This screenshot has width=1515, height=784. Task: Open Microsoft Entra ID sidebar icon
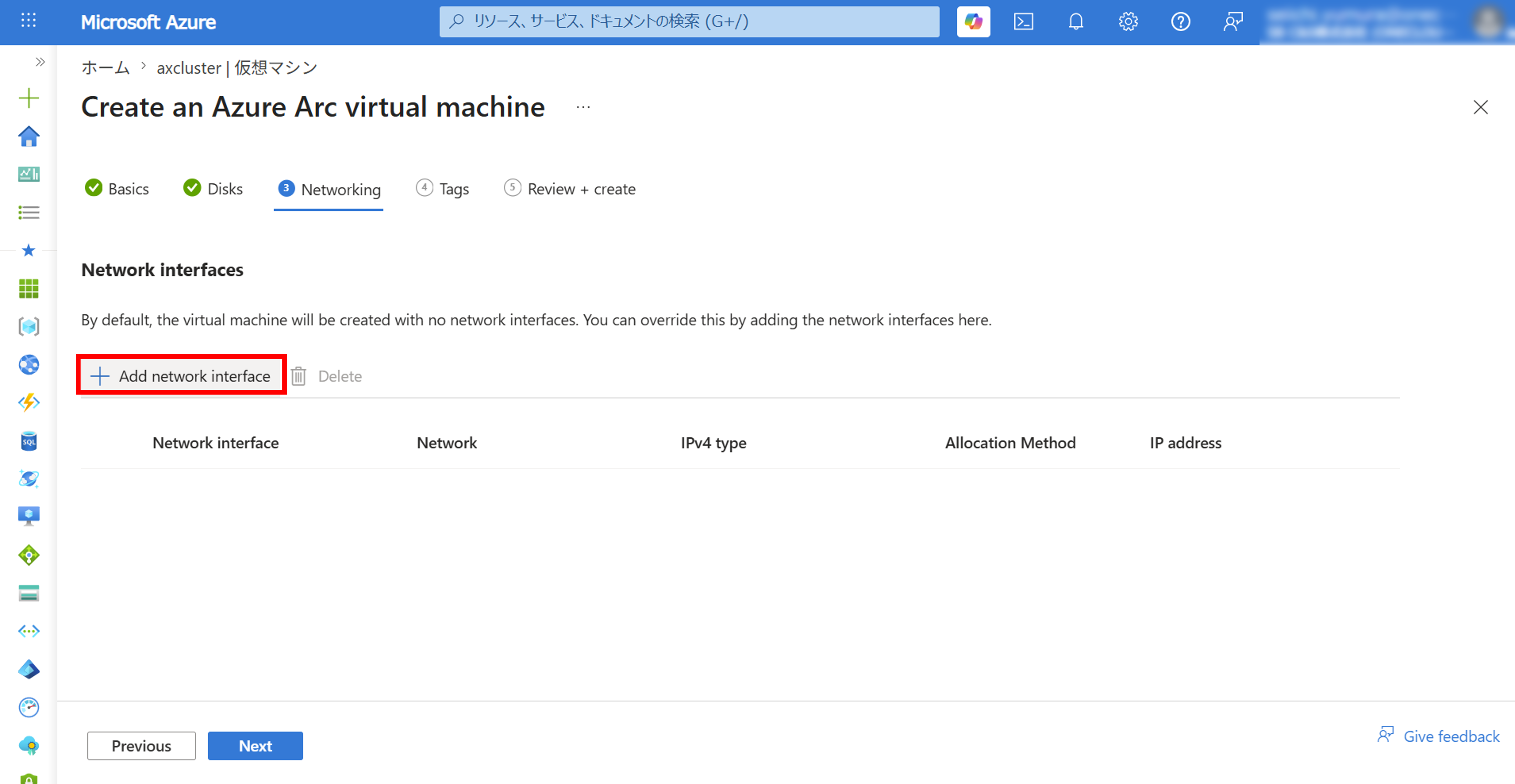coord(28,669)
